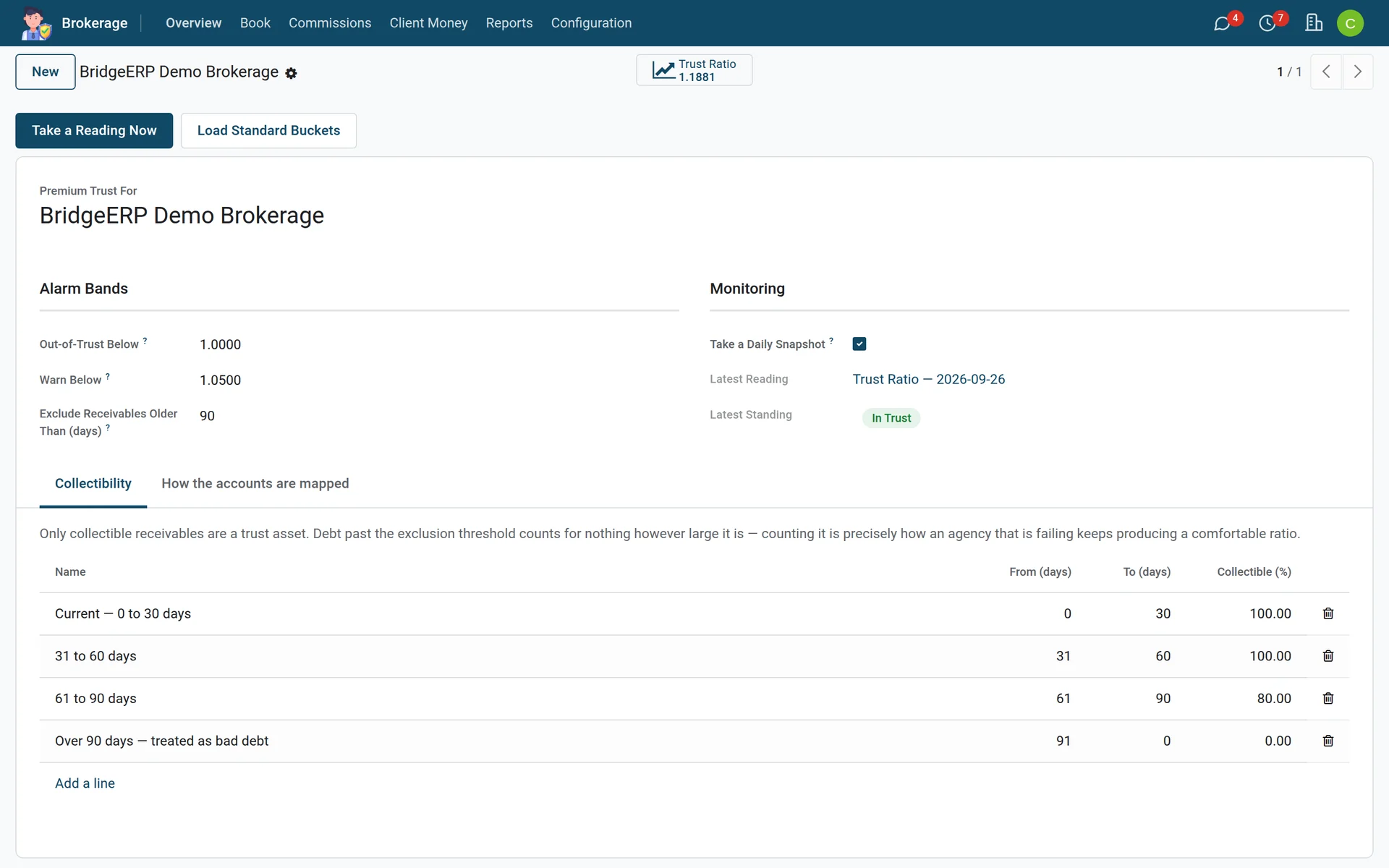1389x868 pixels.
Task: Open the Reports menu
Action: tap(509, 23)
